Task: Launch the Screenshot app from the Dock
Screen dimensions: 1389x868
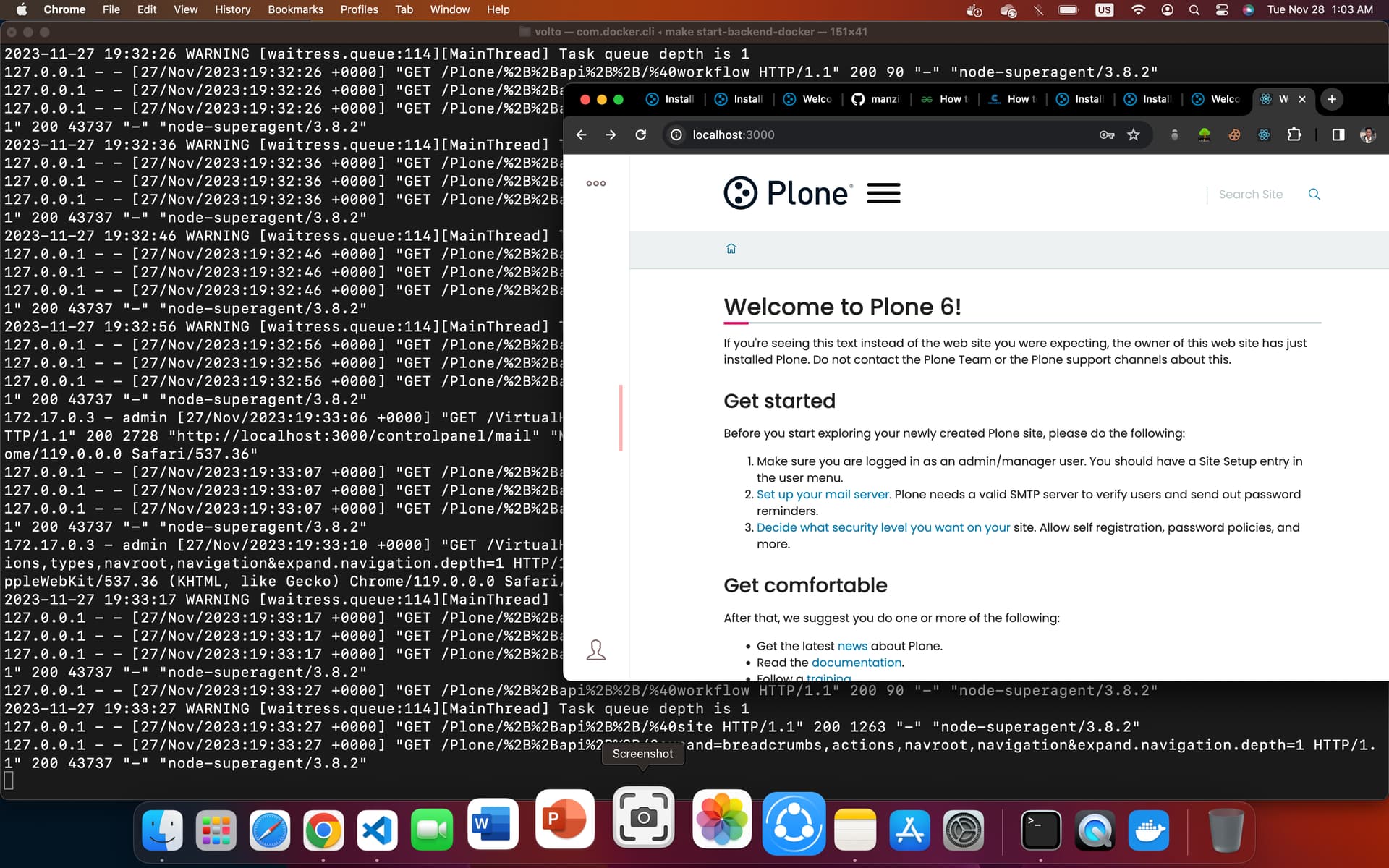Action: (x=643, y=817)
